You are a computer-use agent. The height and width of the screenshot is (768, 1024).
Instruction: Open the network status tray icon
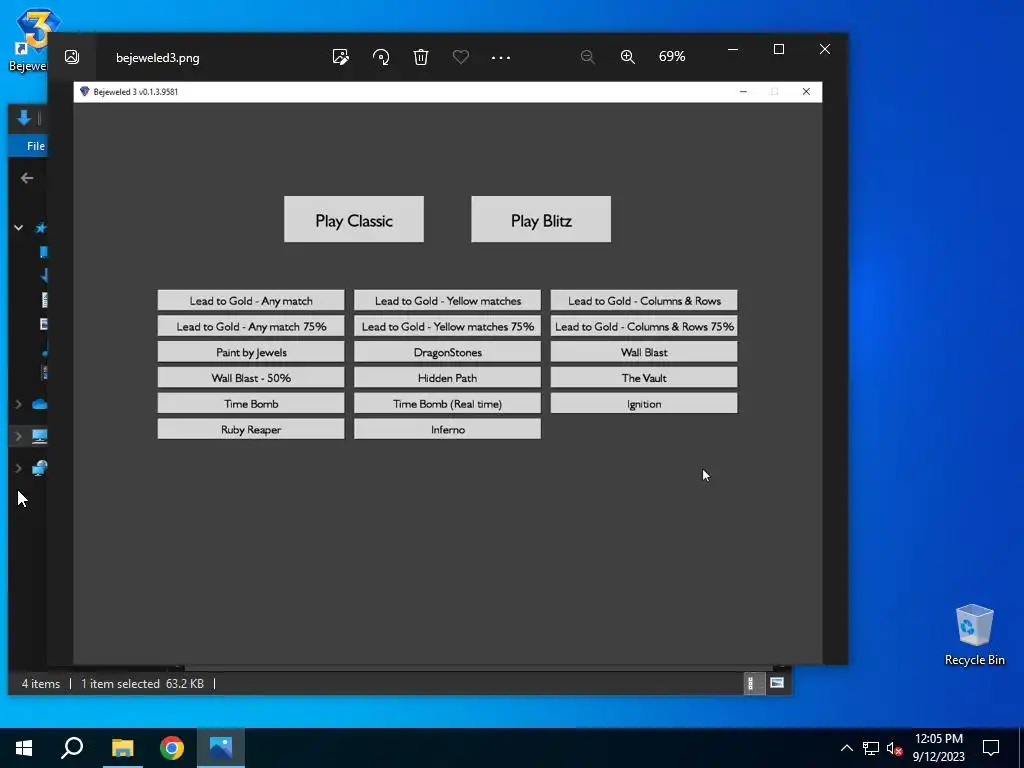tap(871, 748)
